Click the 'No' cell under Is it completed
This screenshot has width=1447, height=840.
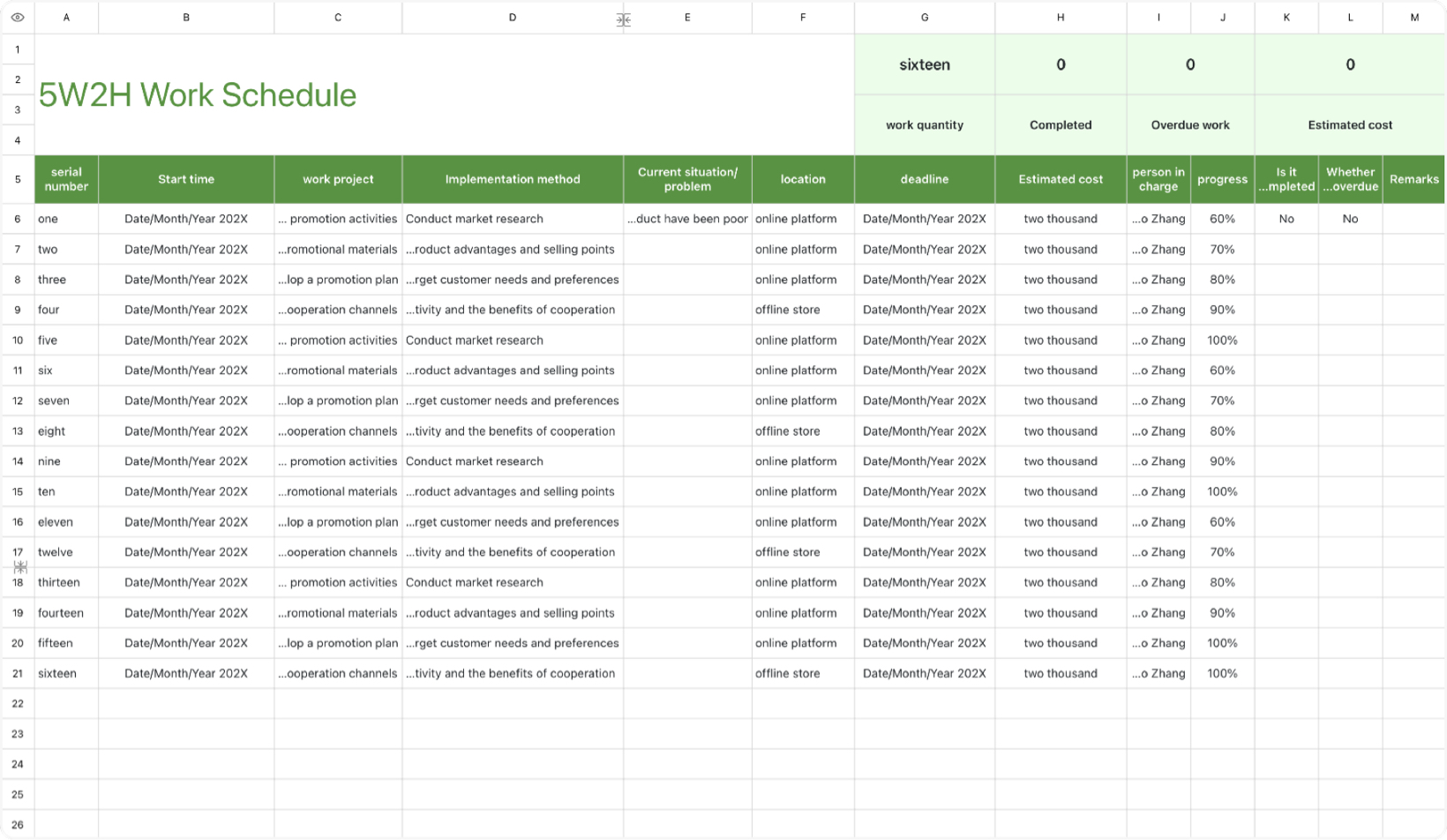coord(1286,219)
